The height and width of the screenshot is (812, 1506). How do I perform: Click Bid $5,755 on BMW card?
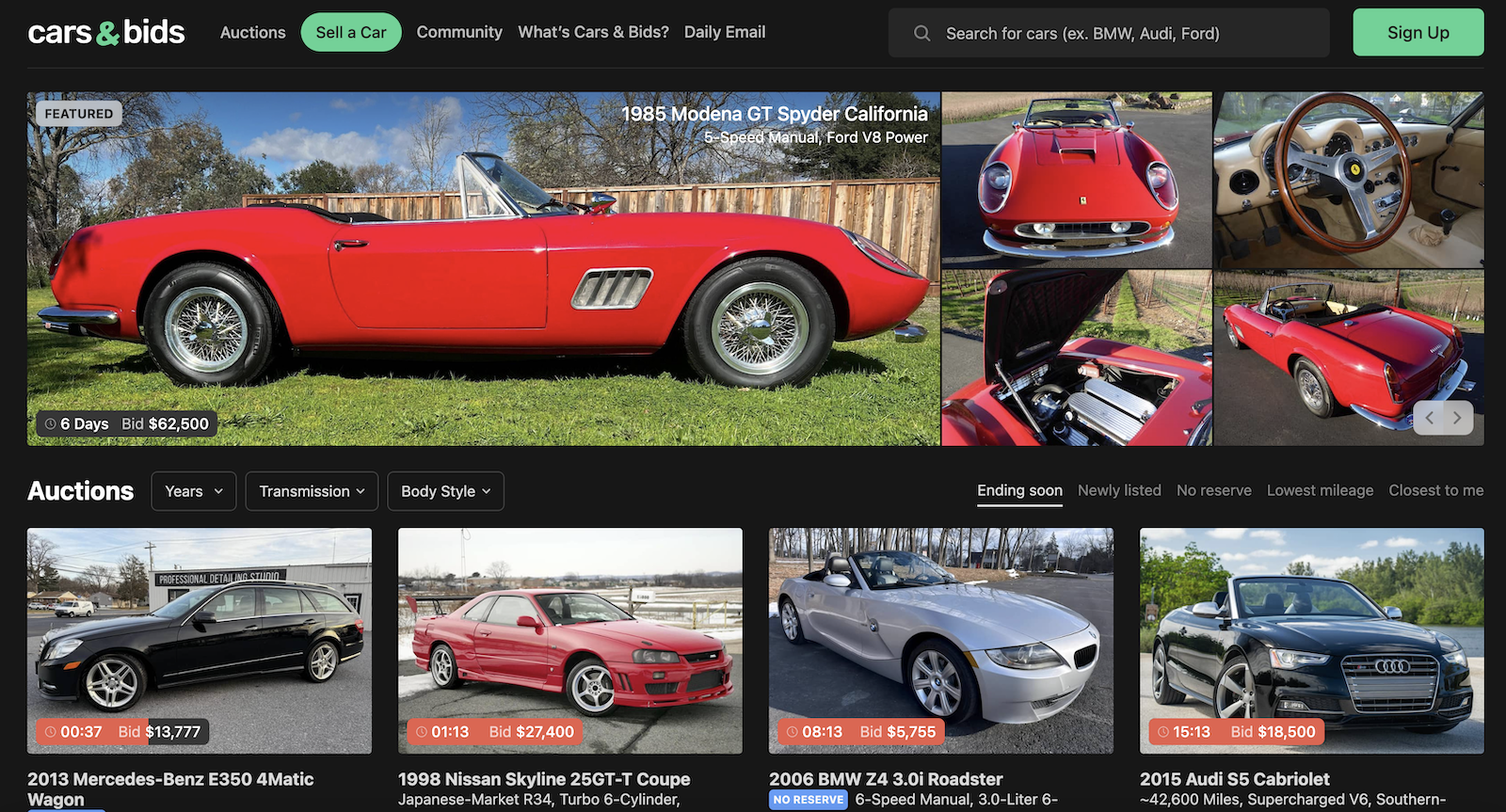point(898,732)
